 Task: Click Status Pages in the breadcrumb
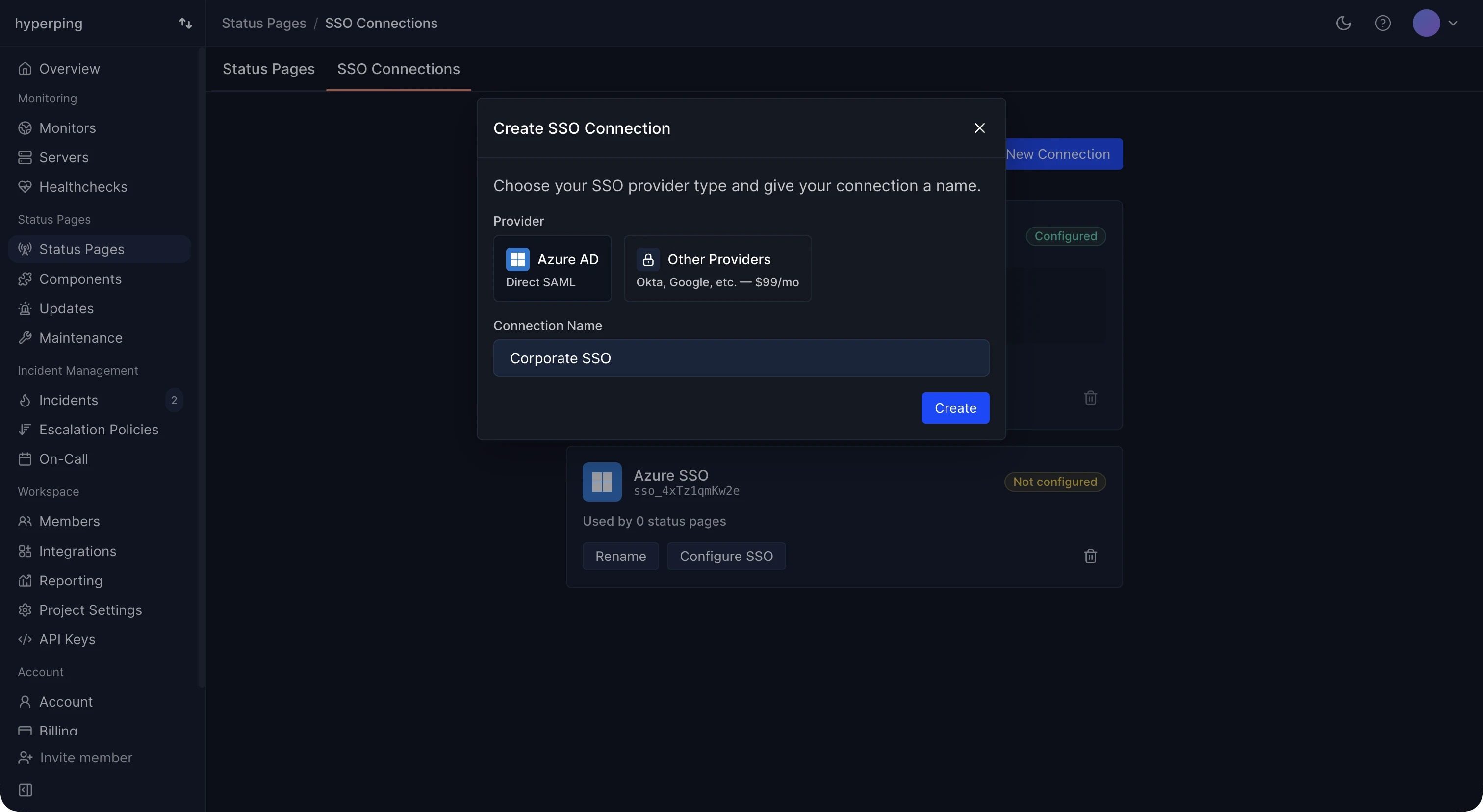coord(264,23)
